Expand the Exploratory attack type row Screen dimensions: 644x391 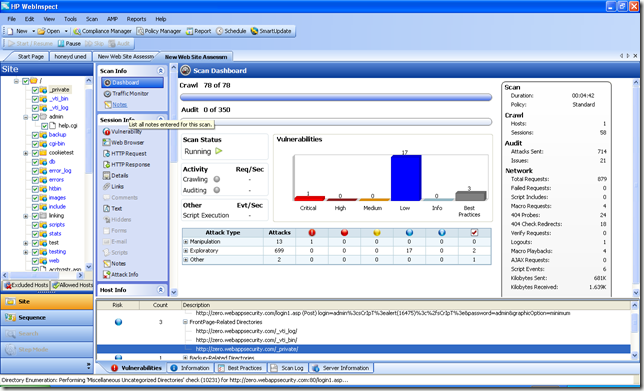tap(186, 251)
